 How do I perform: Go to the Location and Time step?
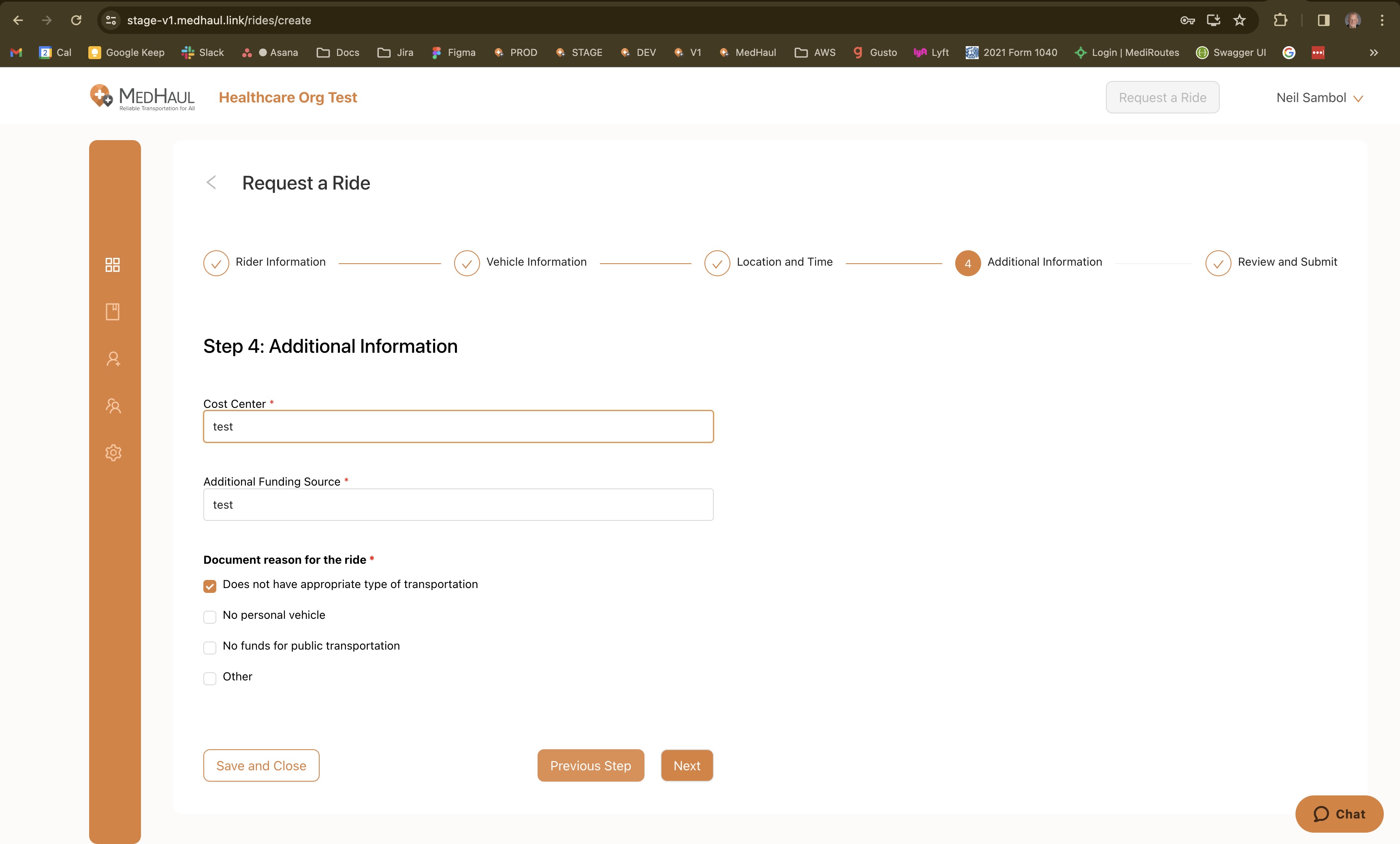point(769,263)
